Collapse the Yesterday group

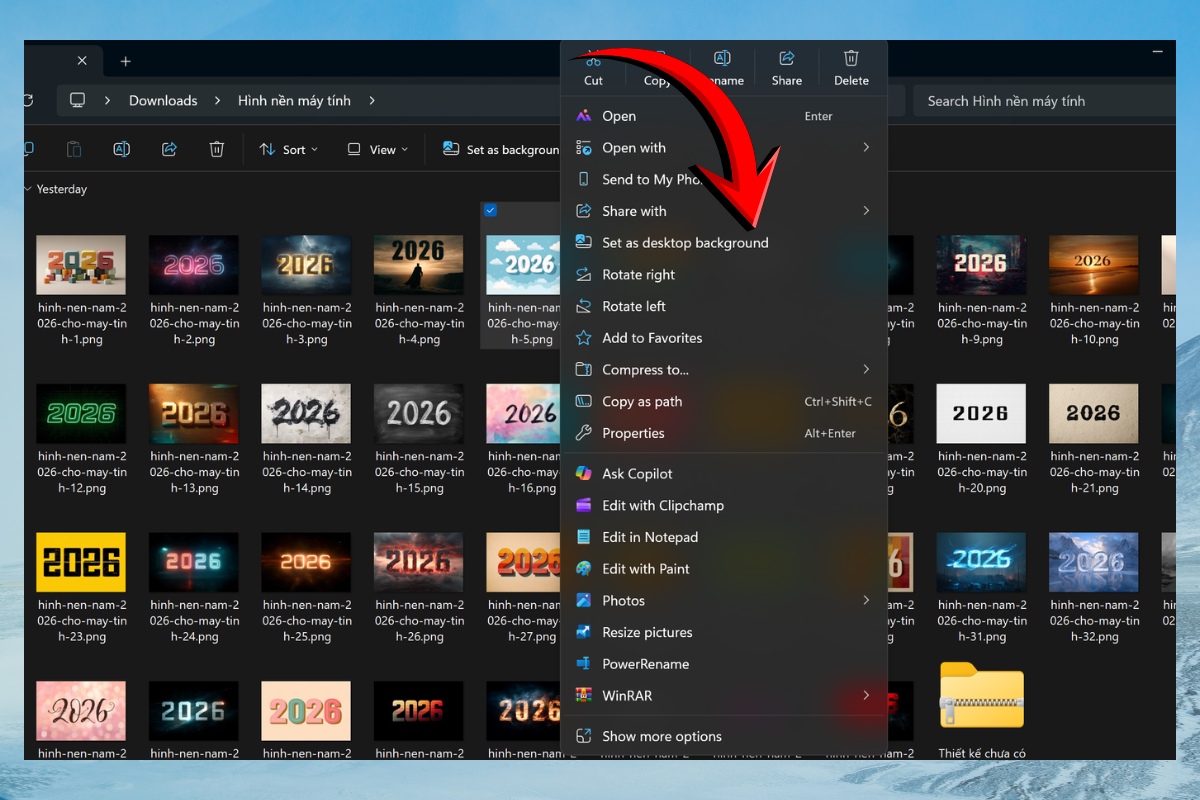[28, 189]
